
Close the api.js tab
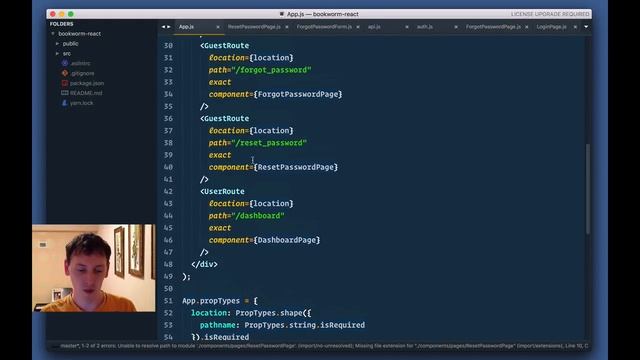point(407,27)
